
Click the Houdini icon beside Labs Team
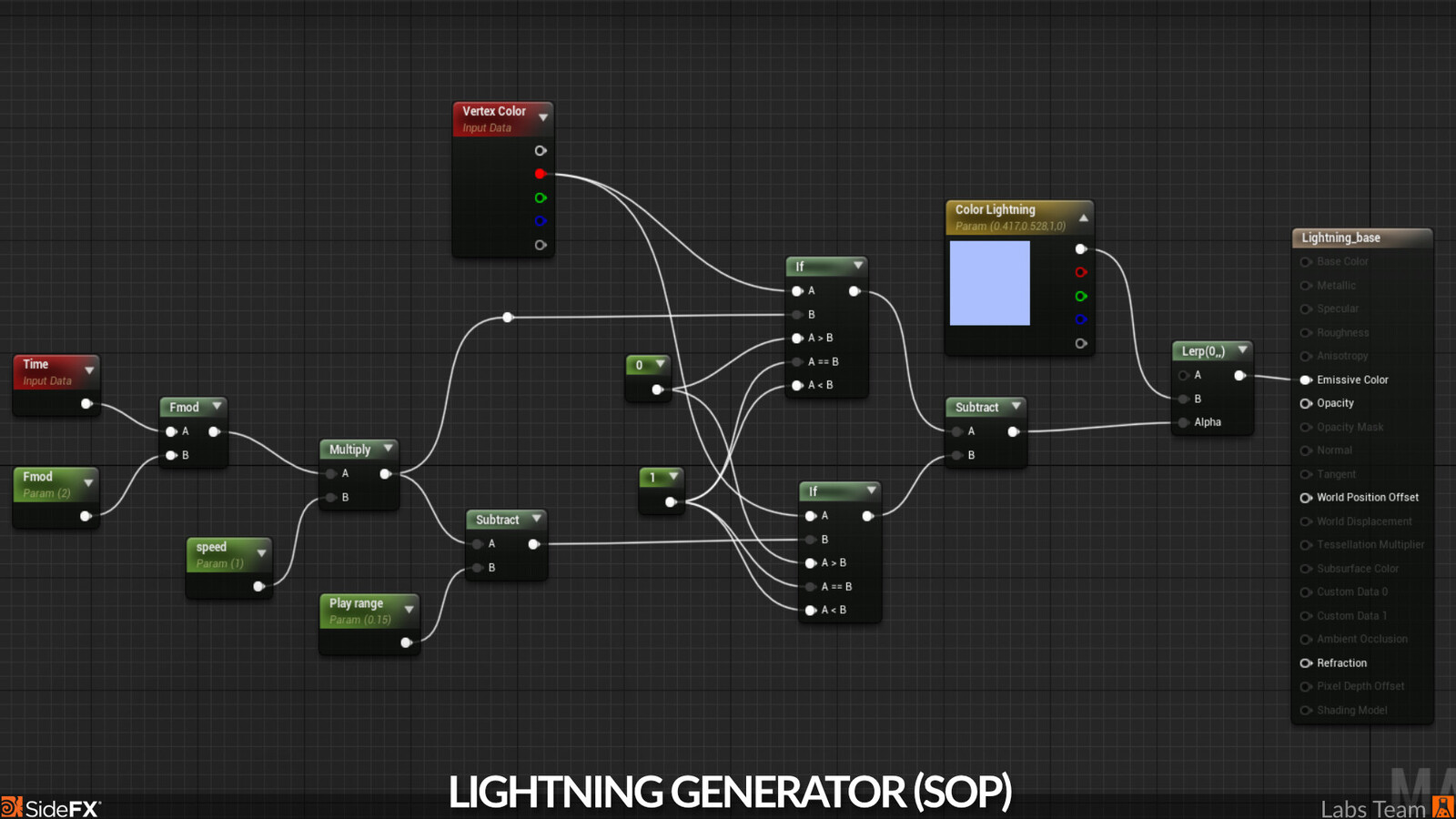pos(1442,807)
